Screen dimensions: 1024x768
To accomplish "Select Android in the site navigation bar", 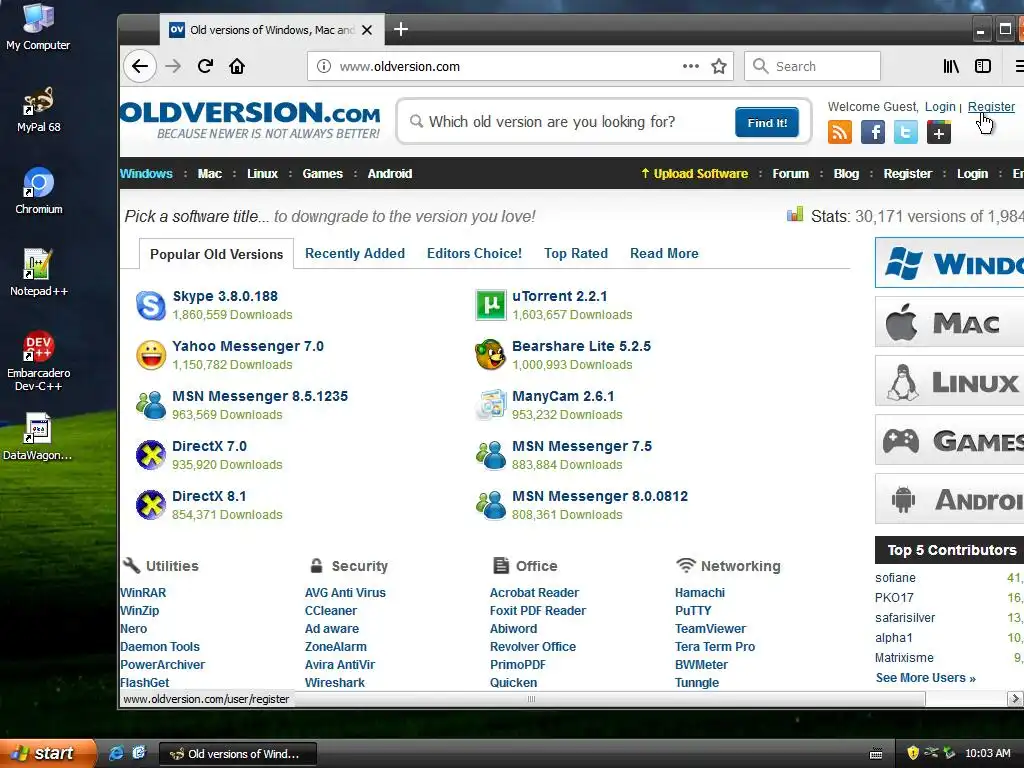I will click(390, 174).
